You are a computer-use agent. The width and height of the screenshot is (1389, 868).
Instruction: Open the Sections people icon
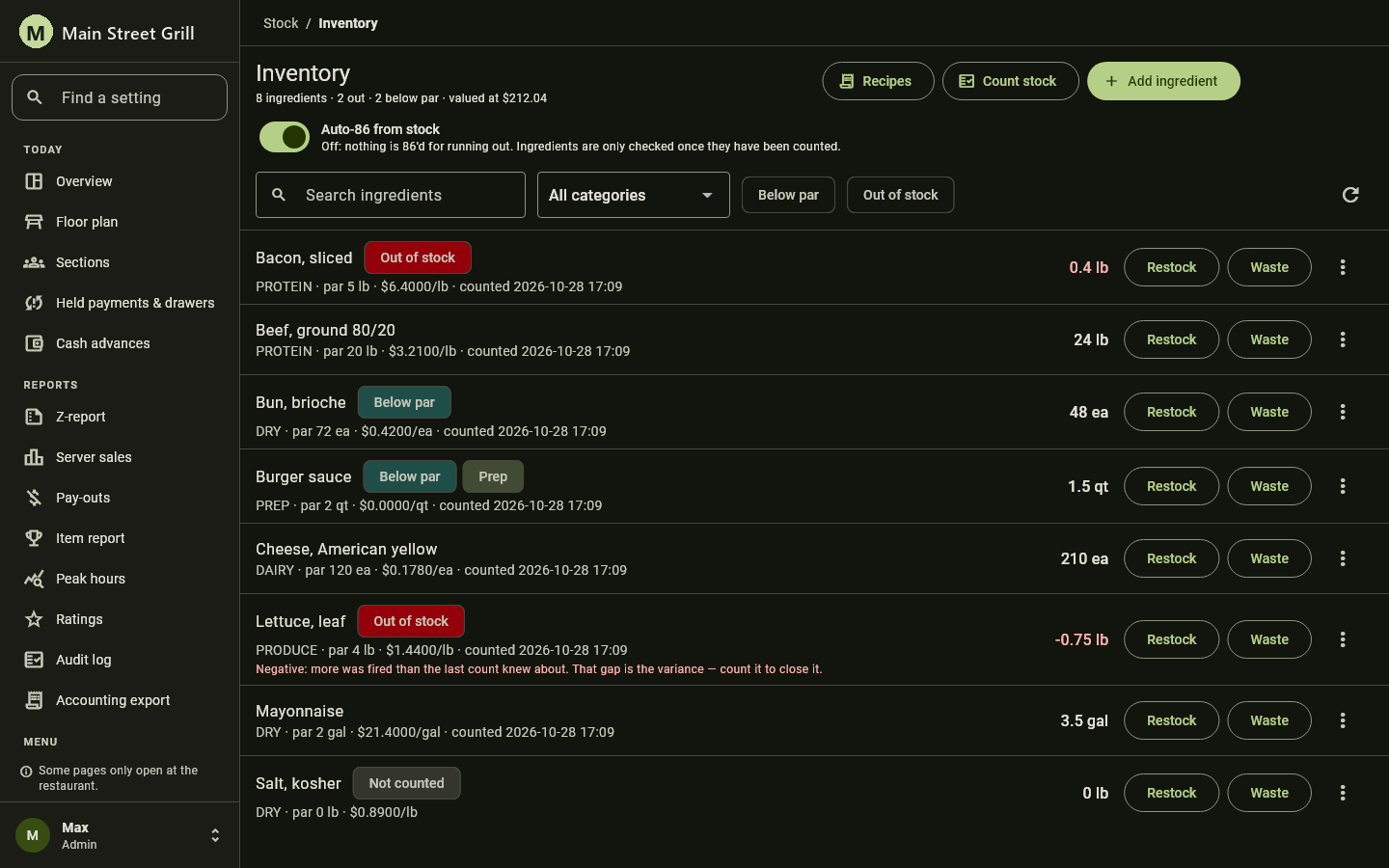click(x=34, y=262)
